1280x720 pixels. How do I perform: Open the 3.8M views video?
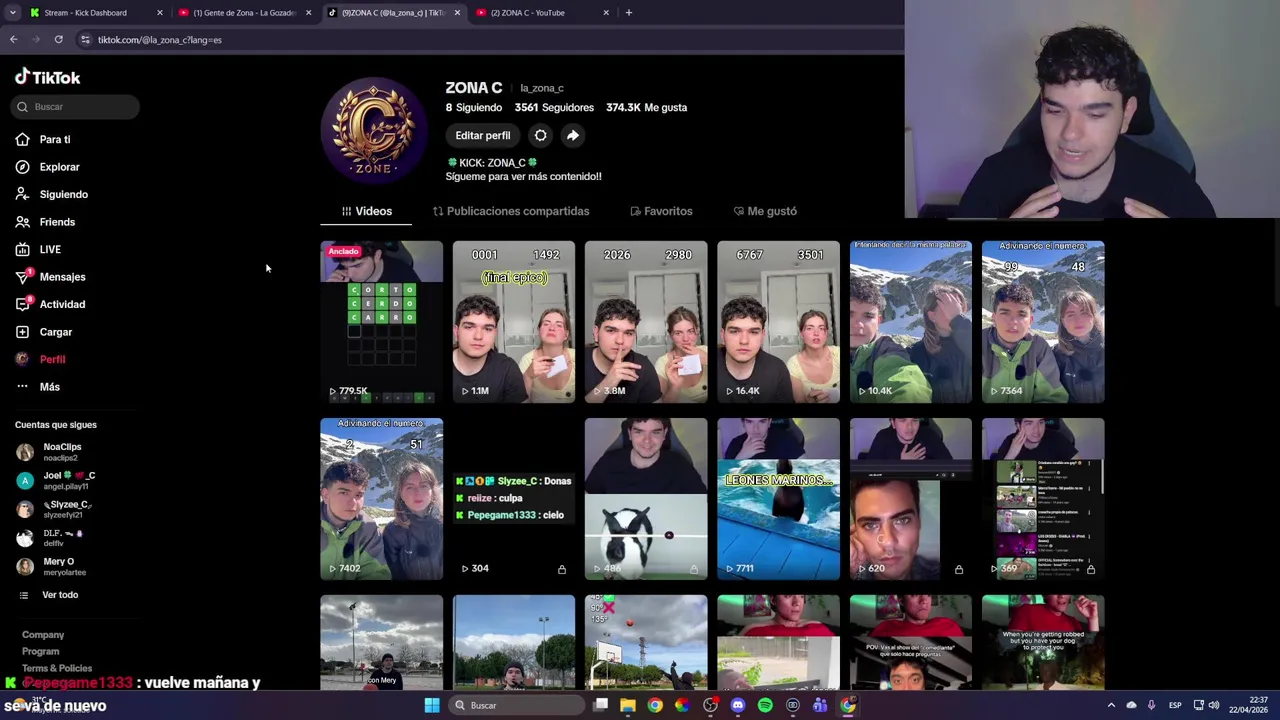pos(645,322)
